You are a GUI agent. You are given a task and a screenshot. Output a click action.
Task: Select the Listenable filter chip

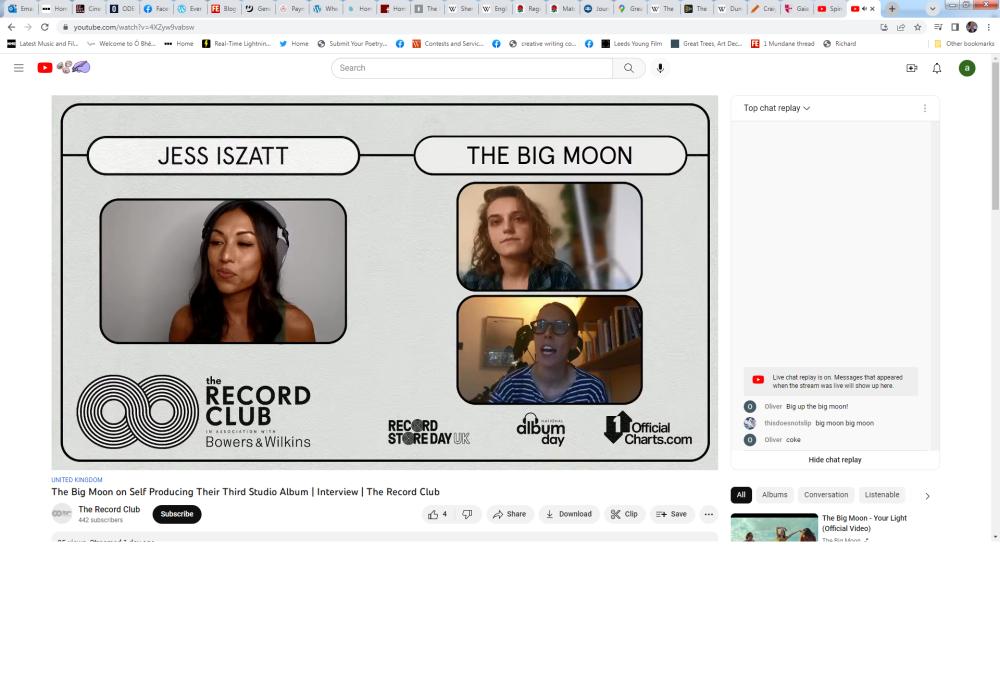click(x=882, y=495)
